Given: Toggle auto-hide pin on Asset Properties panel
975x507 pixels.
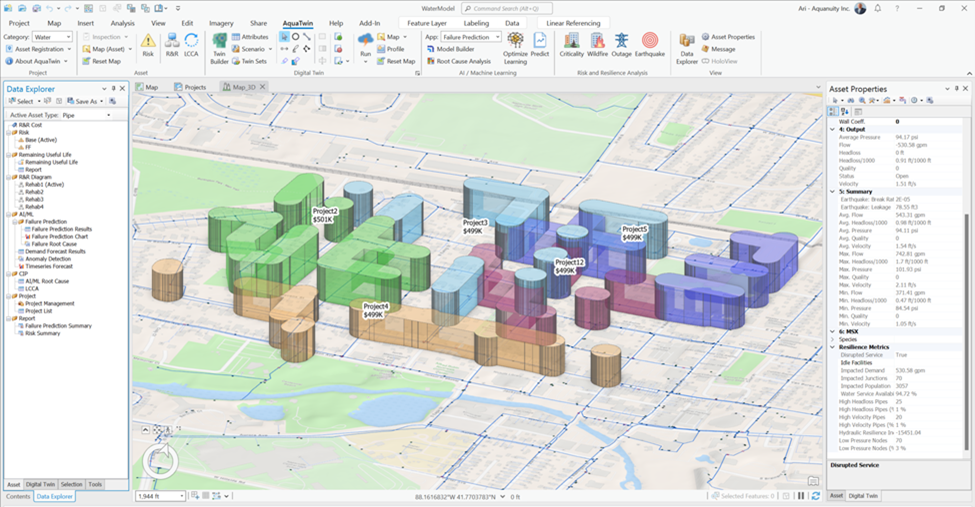Looking at the screenshot, I should 957,89.
